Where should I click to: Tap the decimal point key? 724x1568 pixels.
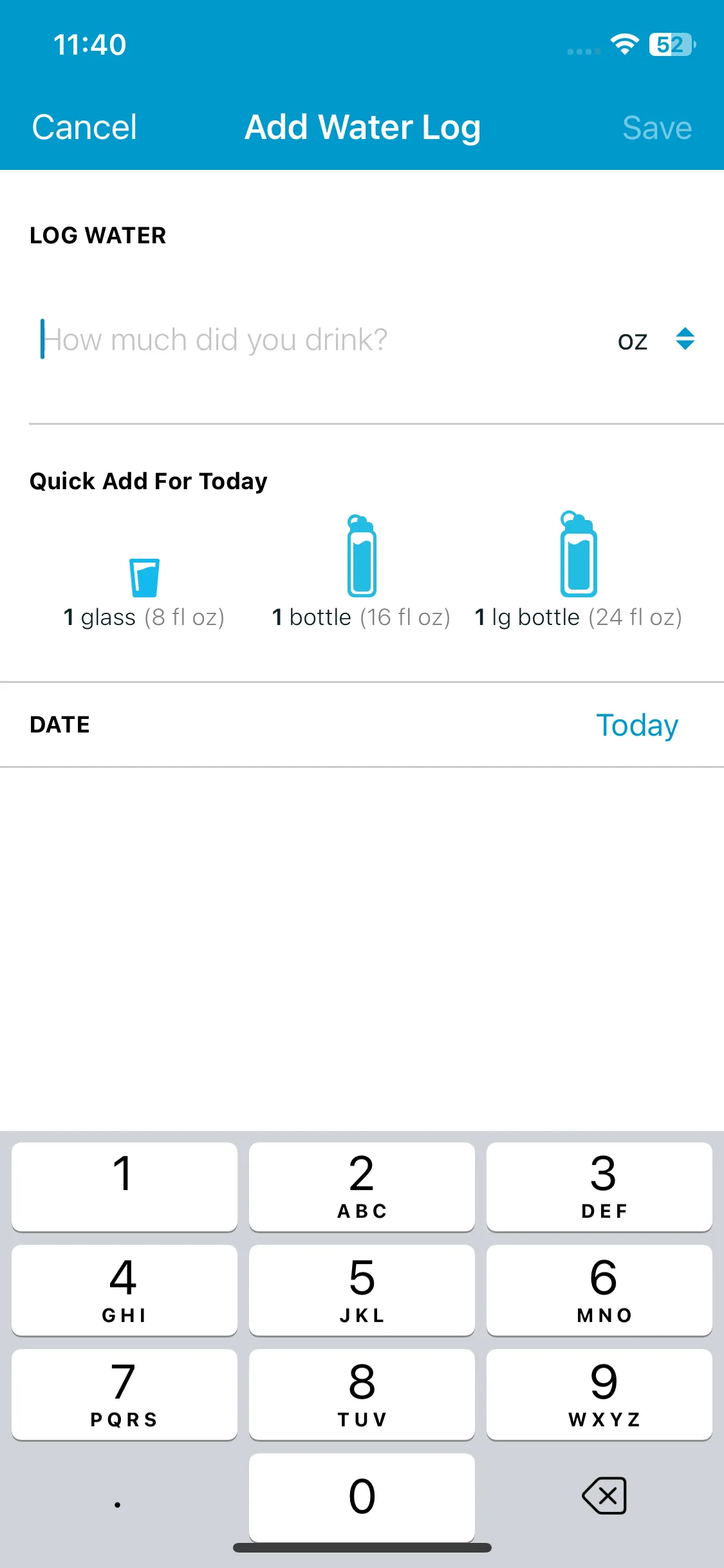118,1497
